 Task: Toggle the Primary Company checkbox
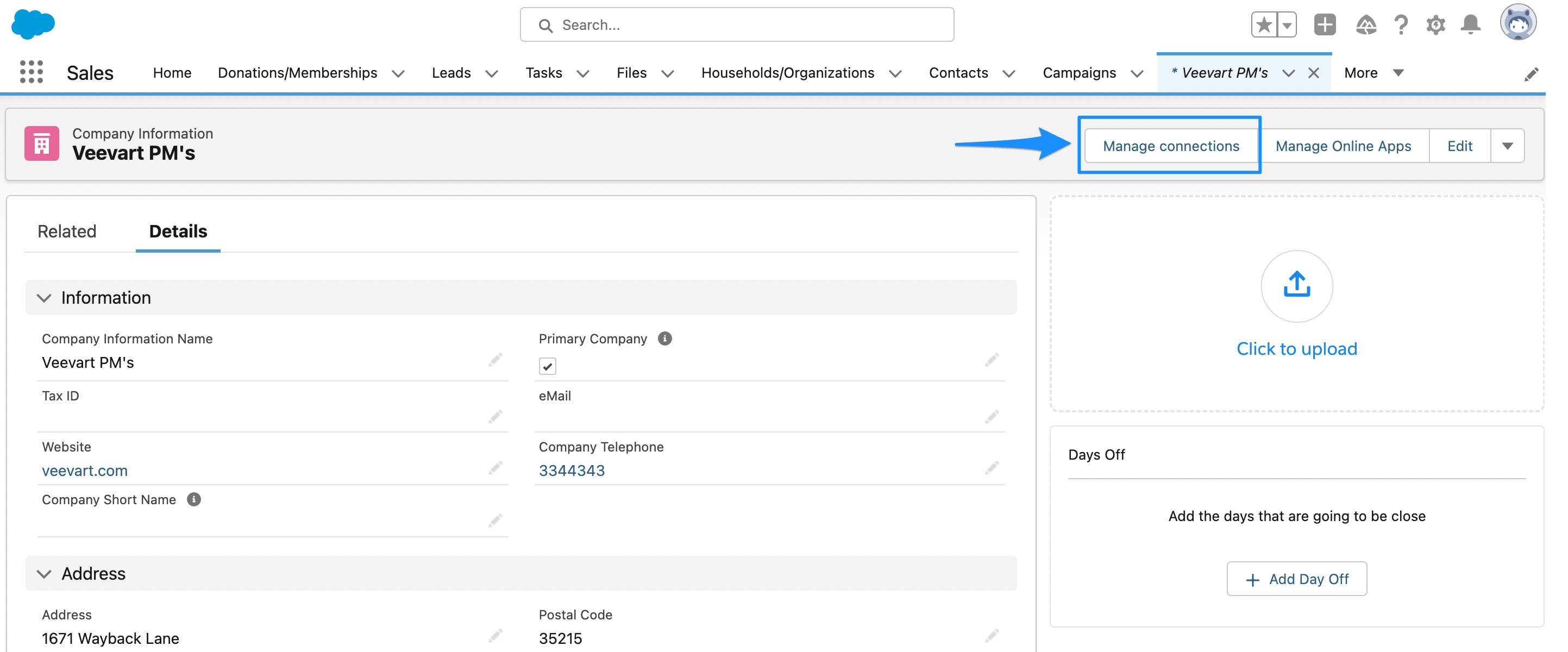pyautogui.click(x=547, y=366)
